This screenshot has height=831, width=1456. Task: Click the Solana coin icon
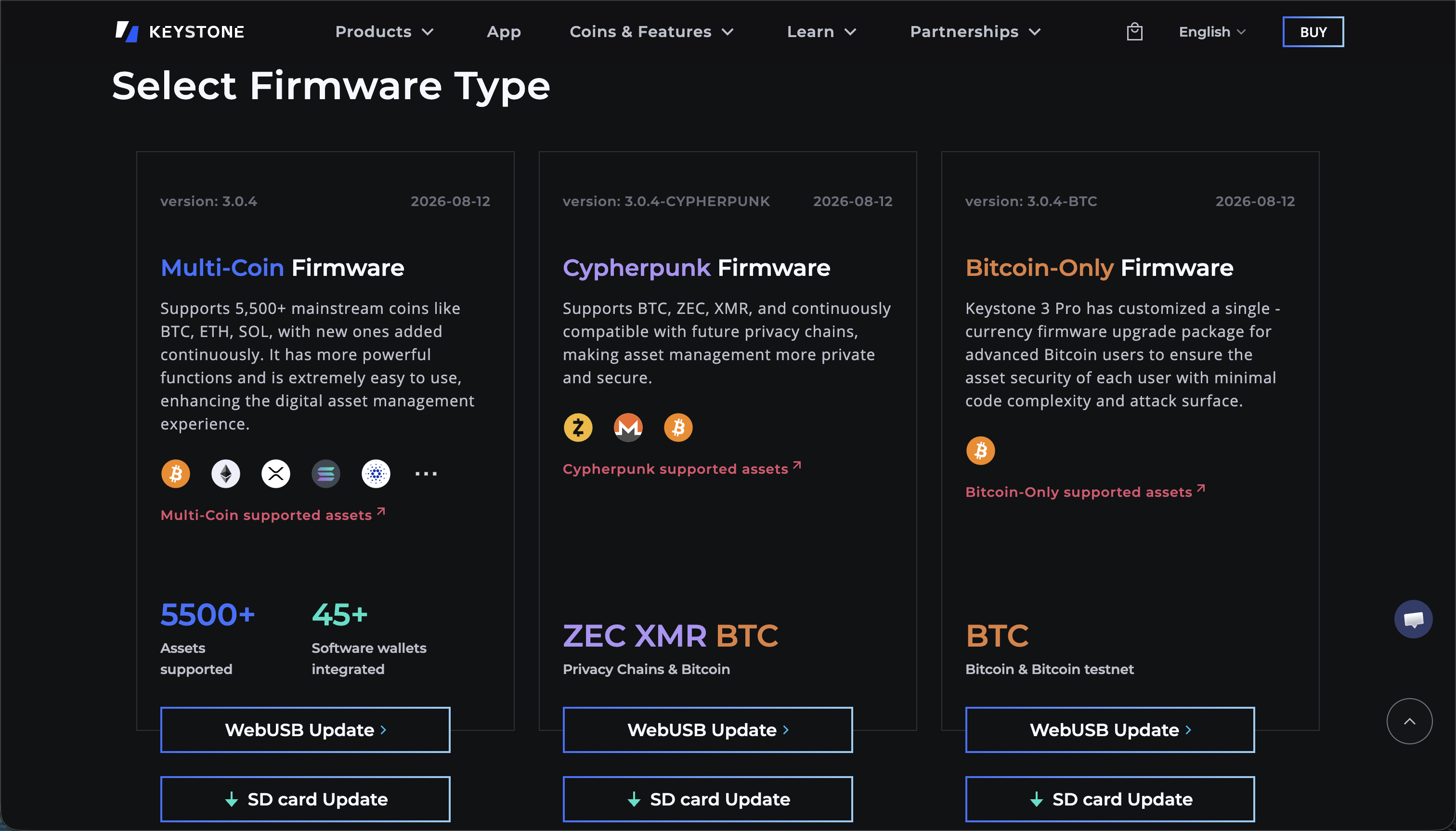point(326,474)
